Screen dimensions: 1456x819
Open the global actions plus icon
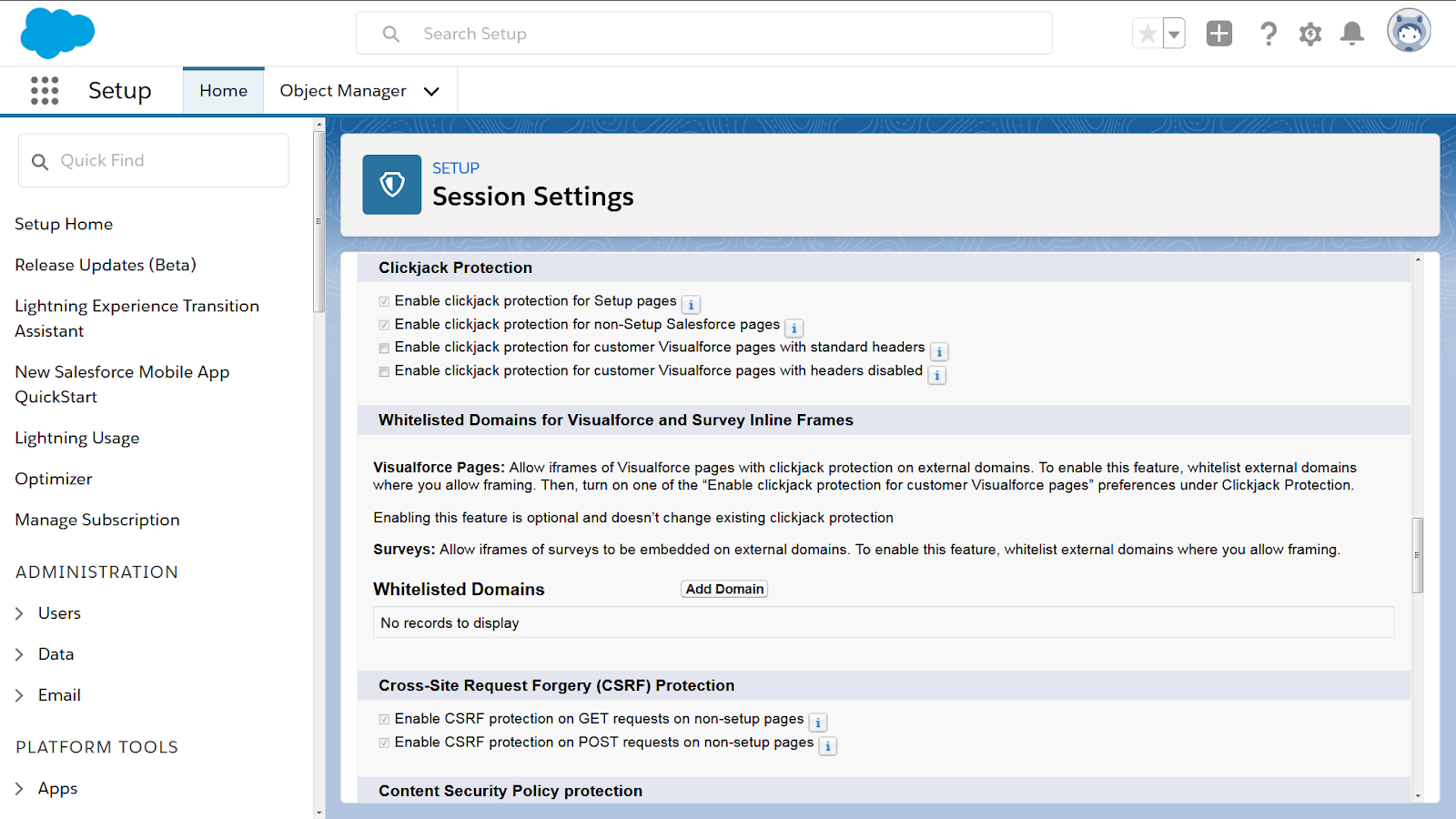pos(1218,34)
